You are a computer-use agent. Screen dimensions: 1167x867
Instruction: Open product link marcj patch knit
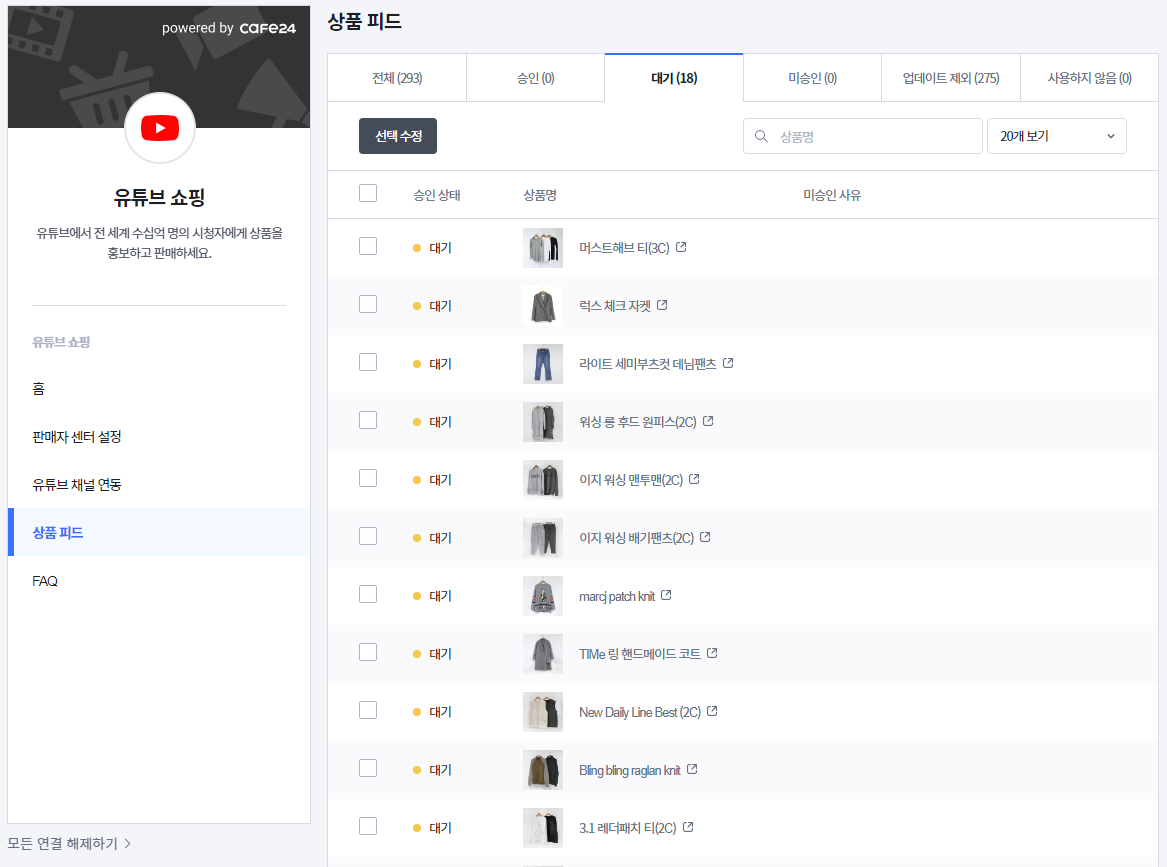point(617,596)
